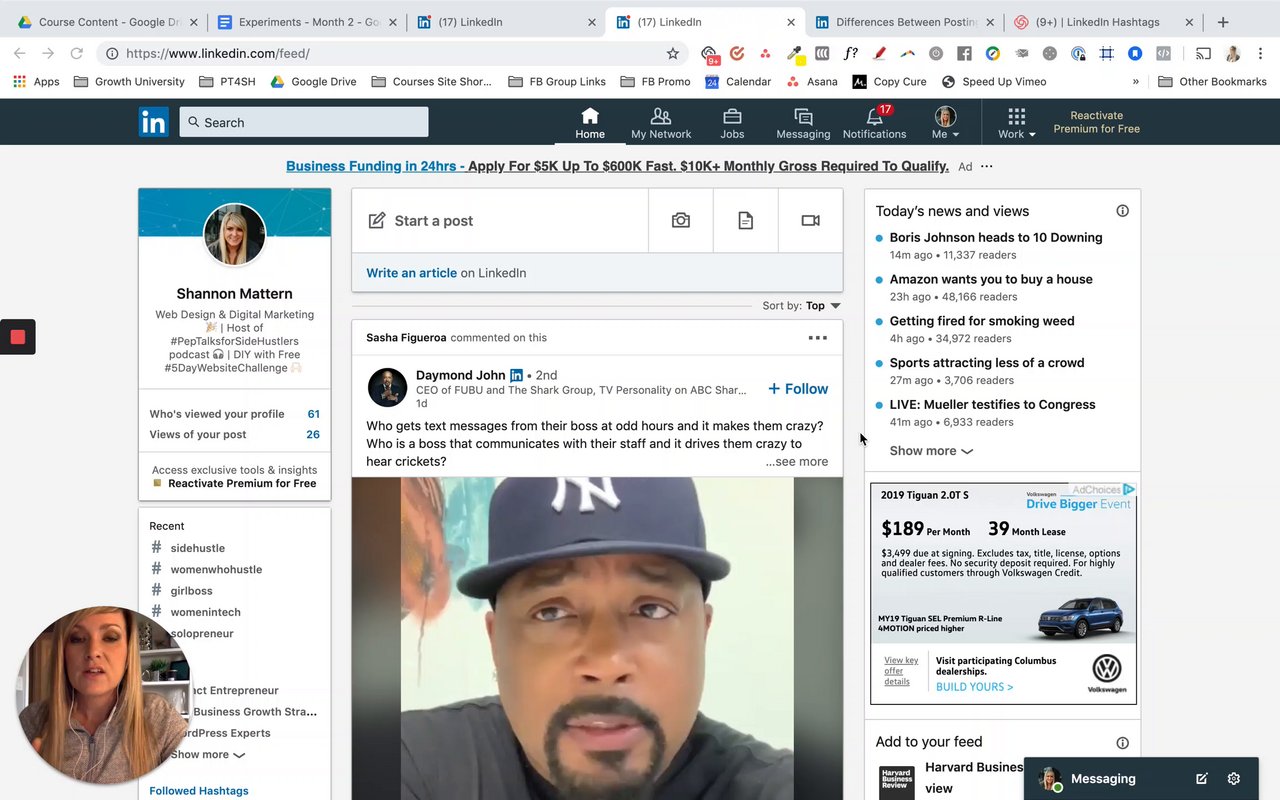Switch to Course Content Google Drive tab

(108, 22)
